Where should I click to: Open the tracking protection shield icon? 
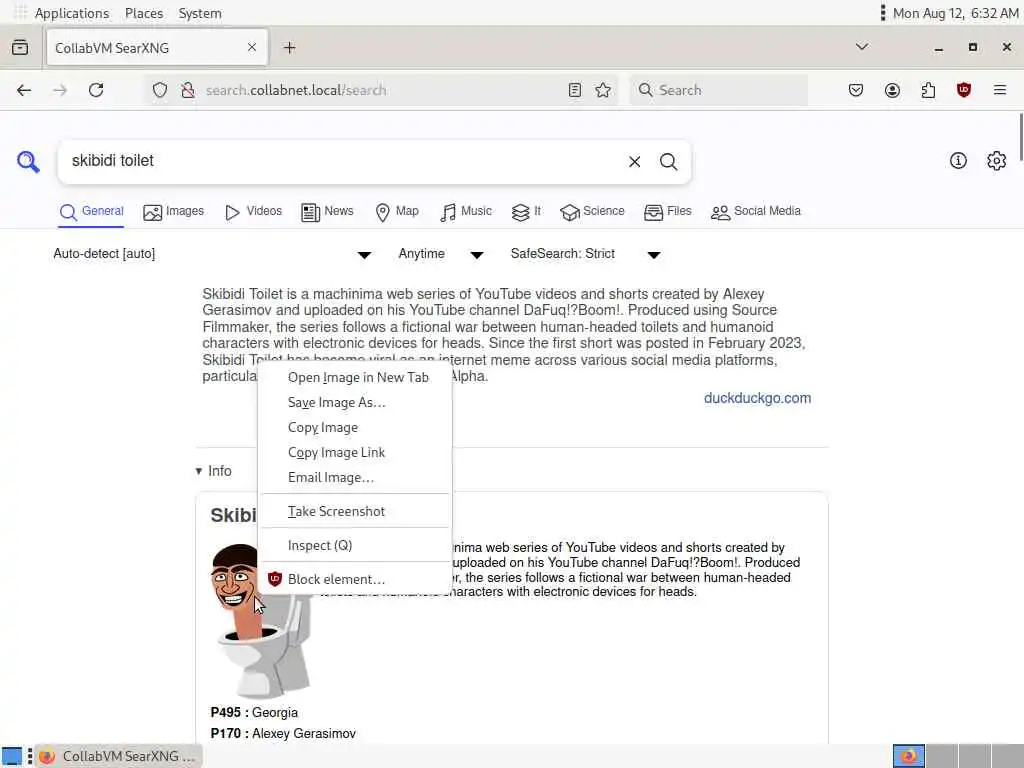pos(160,90)
